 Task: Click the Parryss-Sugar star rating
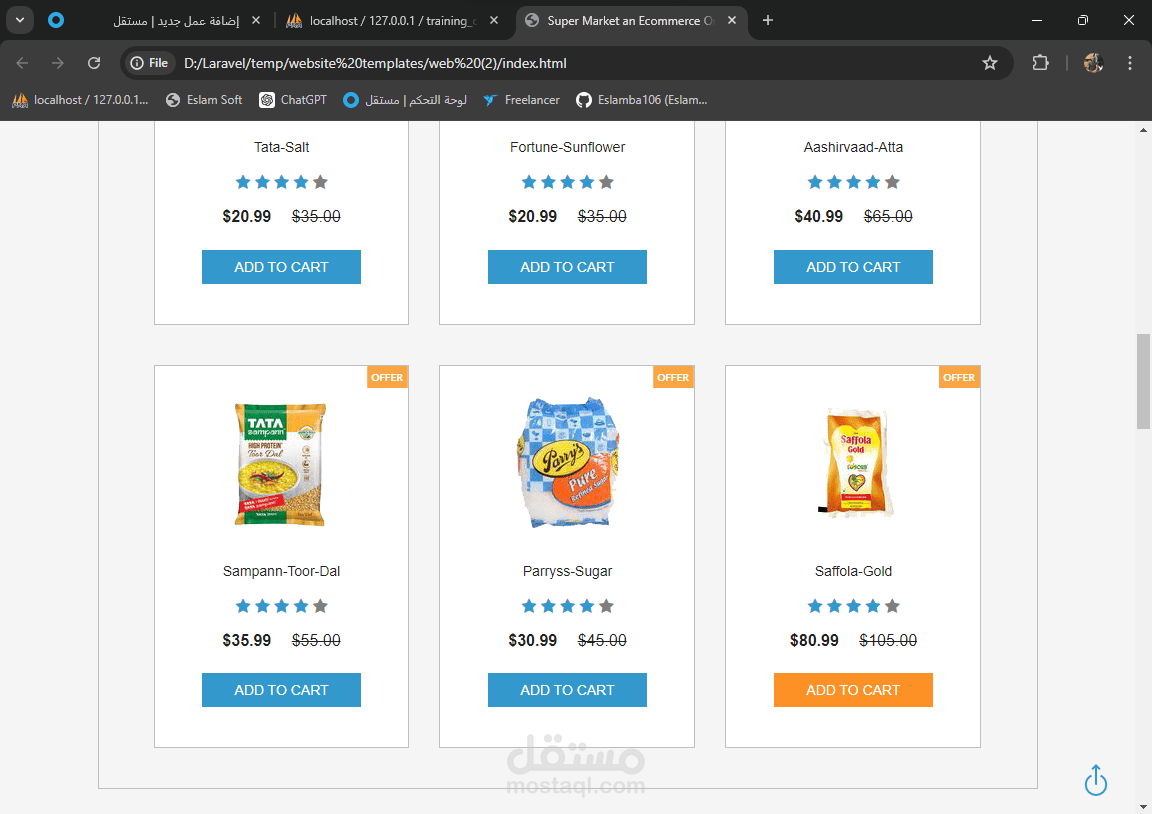[567, 606]
